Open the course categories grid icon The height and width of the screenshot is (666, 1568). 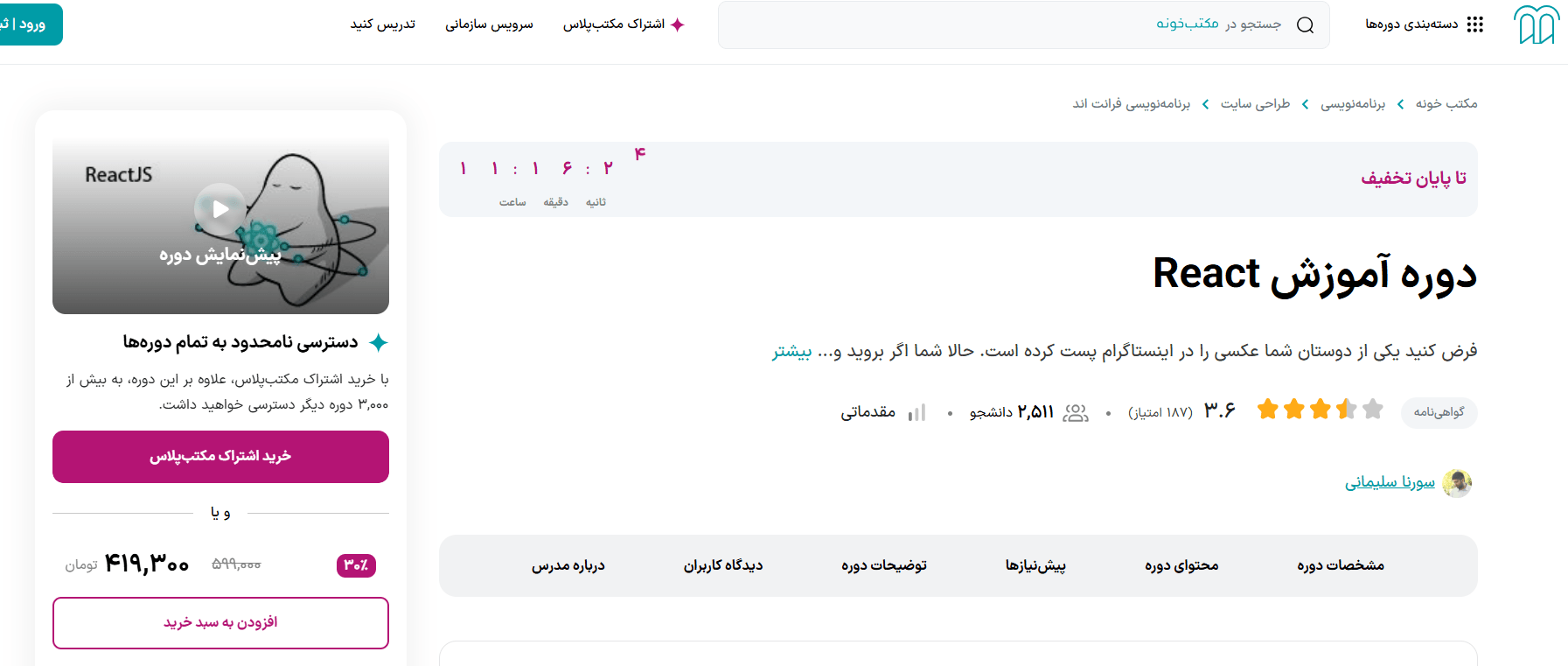(1475, 25)
